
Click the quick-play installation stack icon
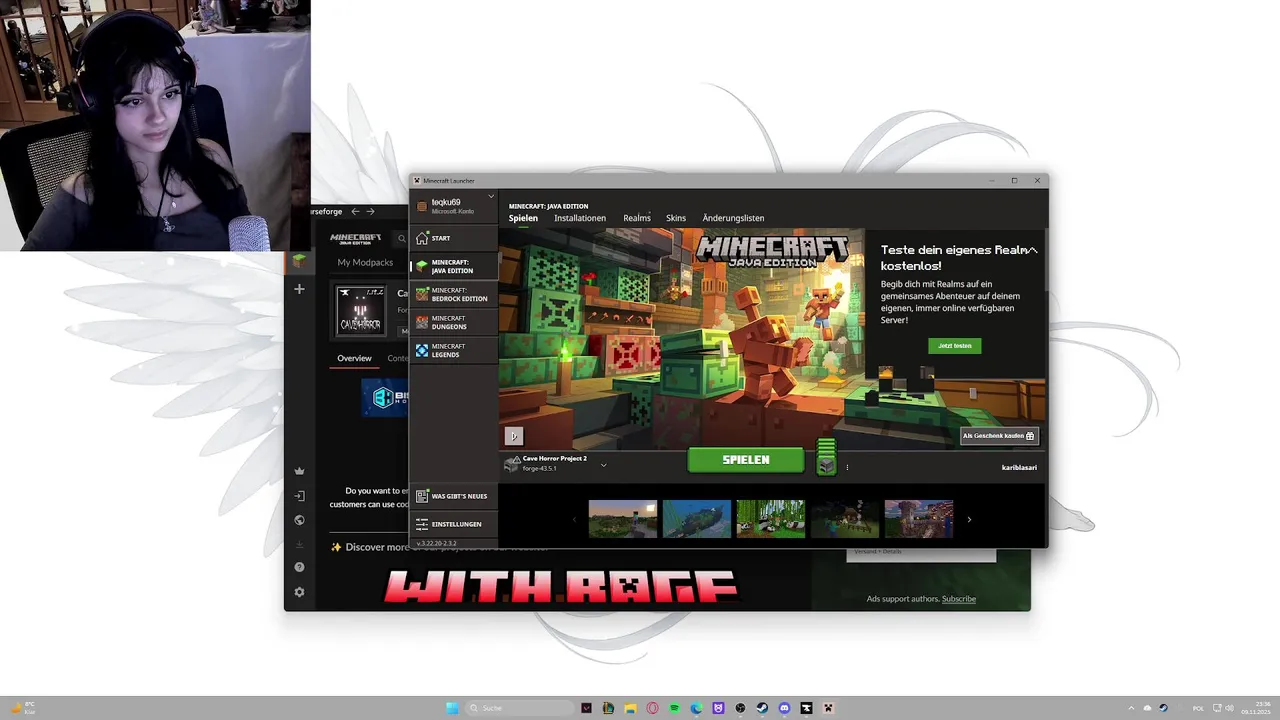826,457
